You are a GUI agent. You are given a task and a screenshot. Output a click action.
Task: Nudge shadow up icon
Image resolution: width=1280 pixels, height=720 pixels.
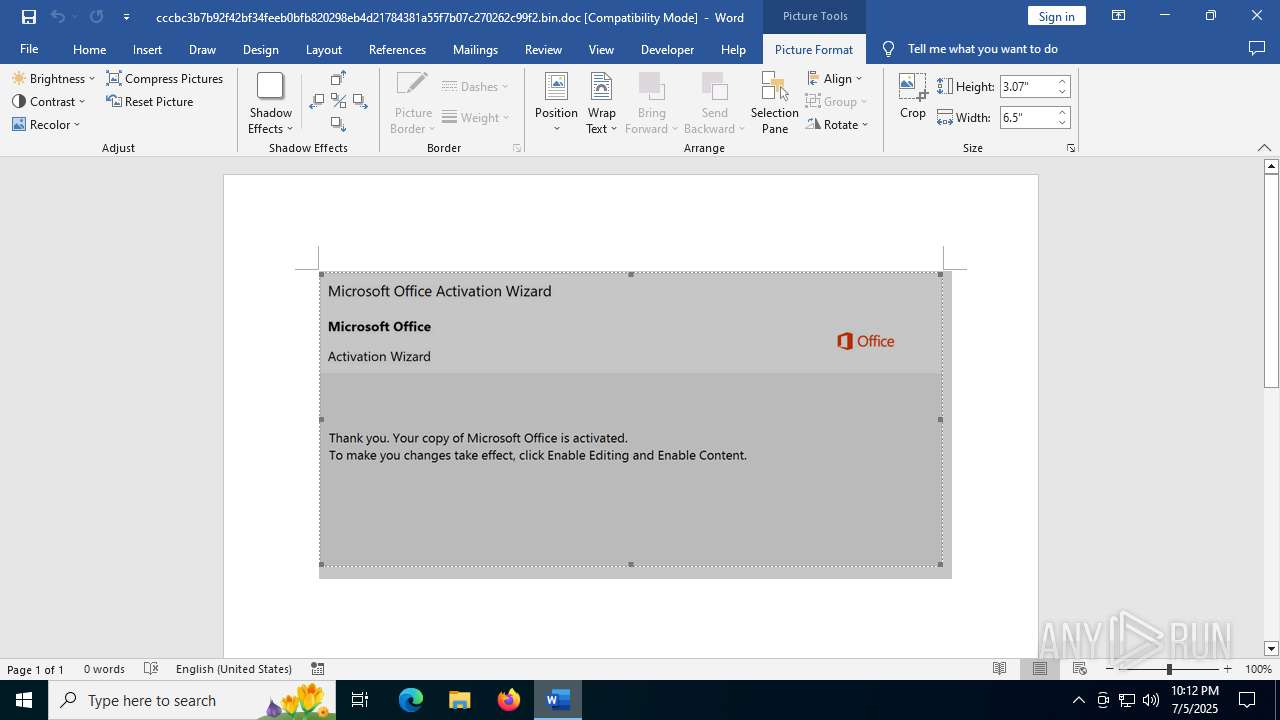(x=339, y=78)
